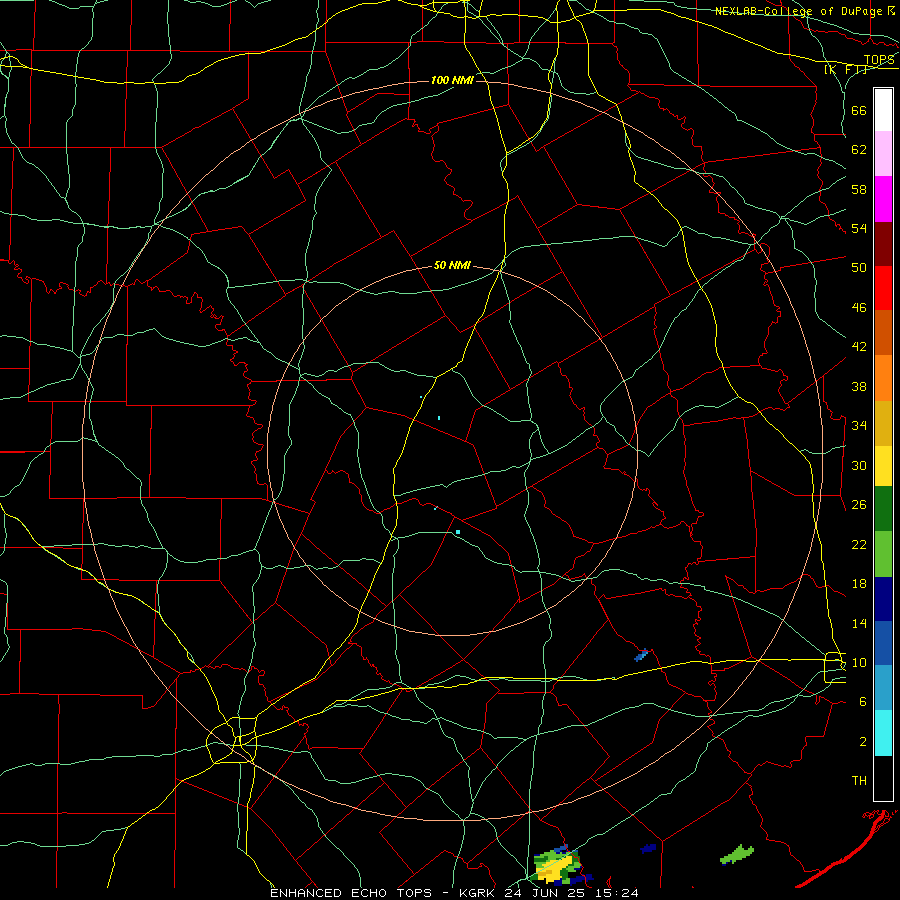
Task: Click the legend value '58'
Action: [x=859, y=189]
